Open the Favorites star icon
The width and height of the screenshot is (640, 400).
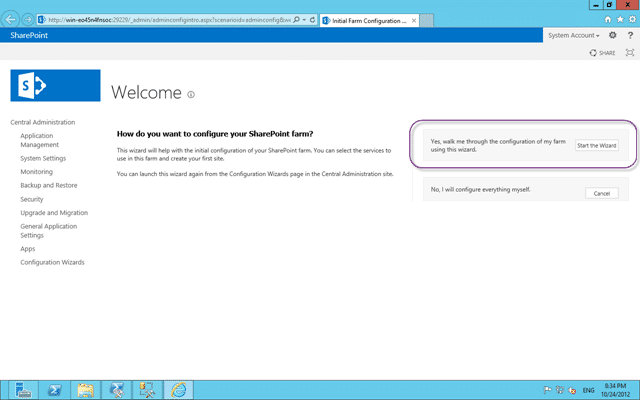[x=620, y=19]
